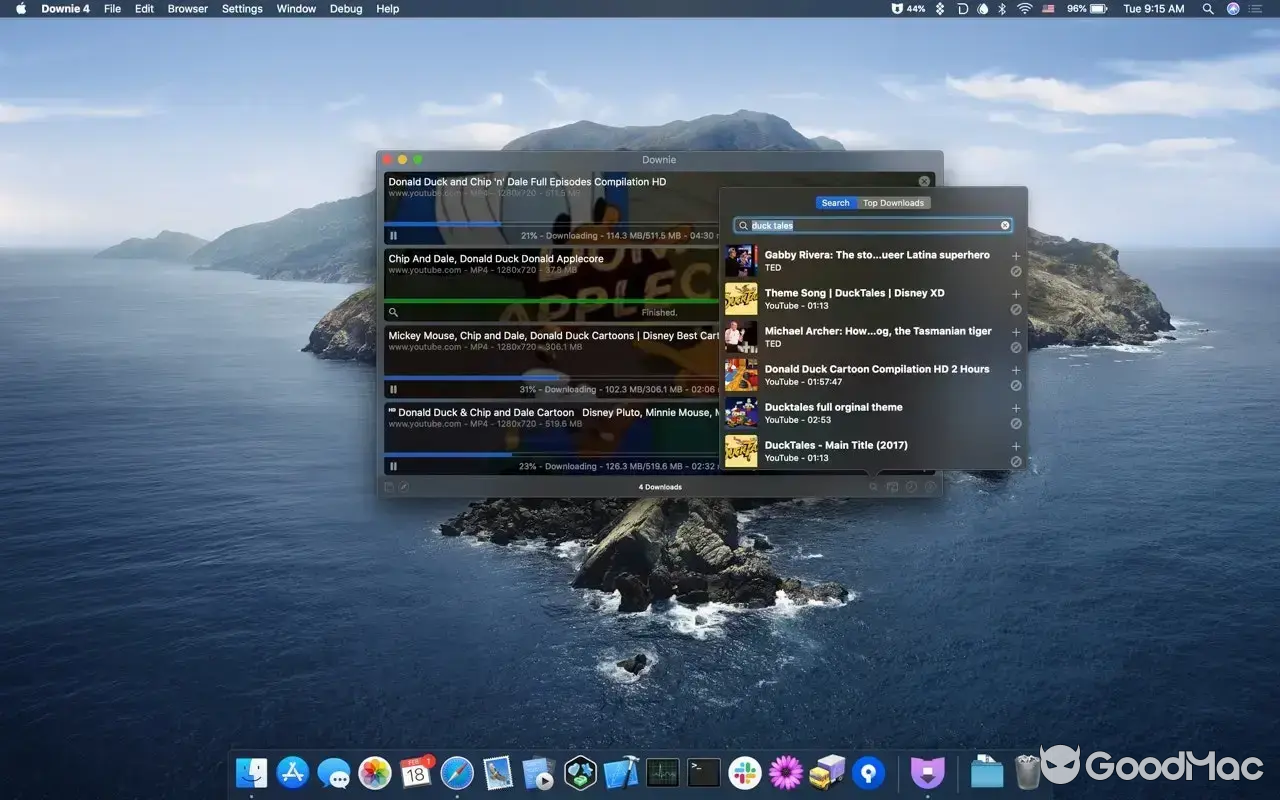Block the Gabby Rivera TED result icon

1016,271
